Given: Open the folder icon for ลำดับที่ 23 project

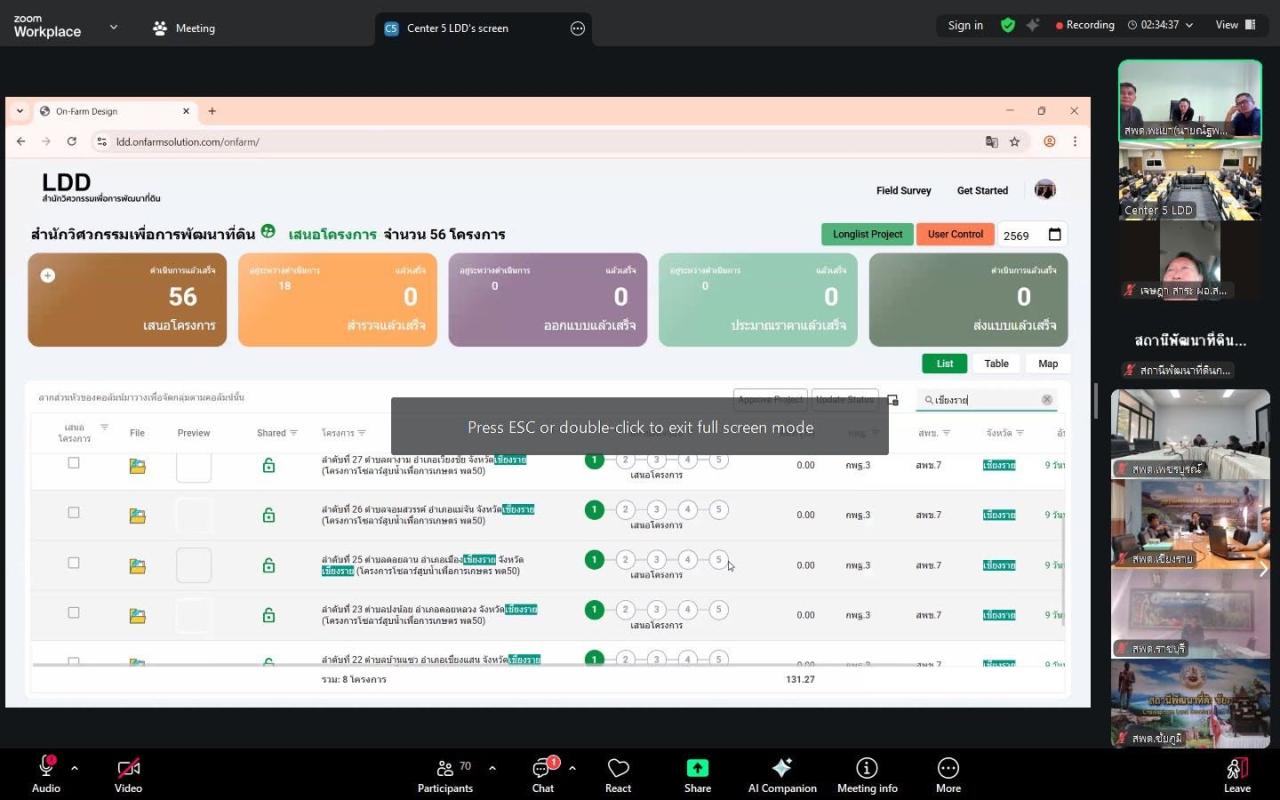Looking at the screenshot, I should 137,616.
